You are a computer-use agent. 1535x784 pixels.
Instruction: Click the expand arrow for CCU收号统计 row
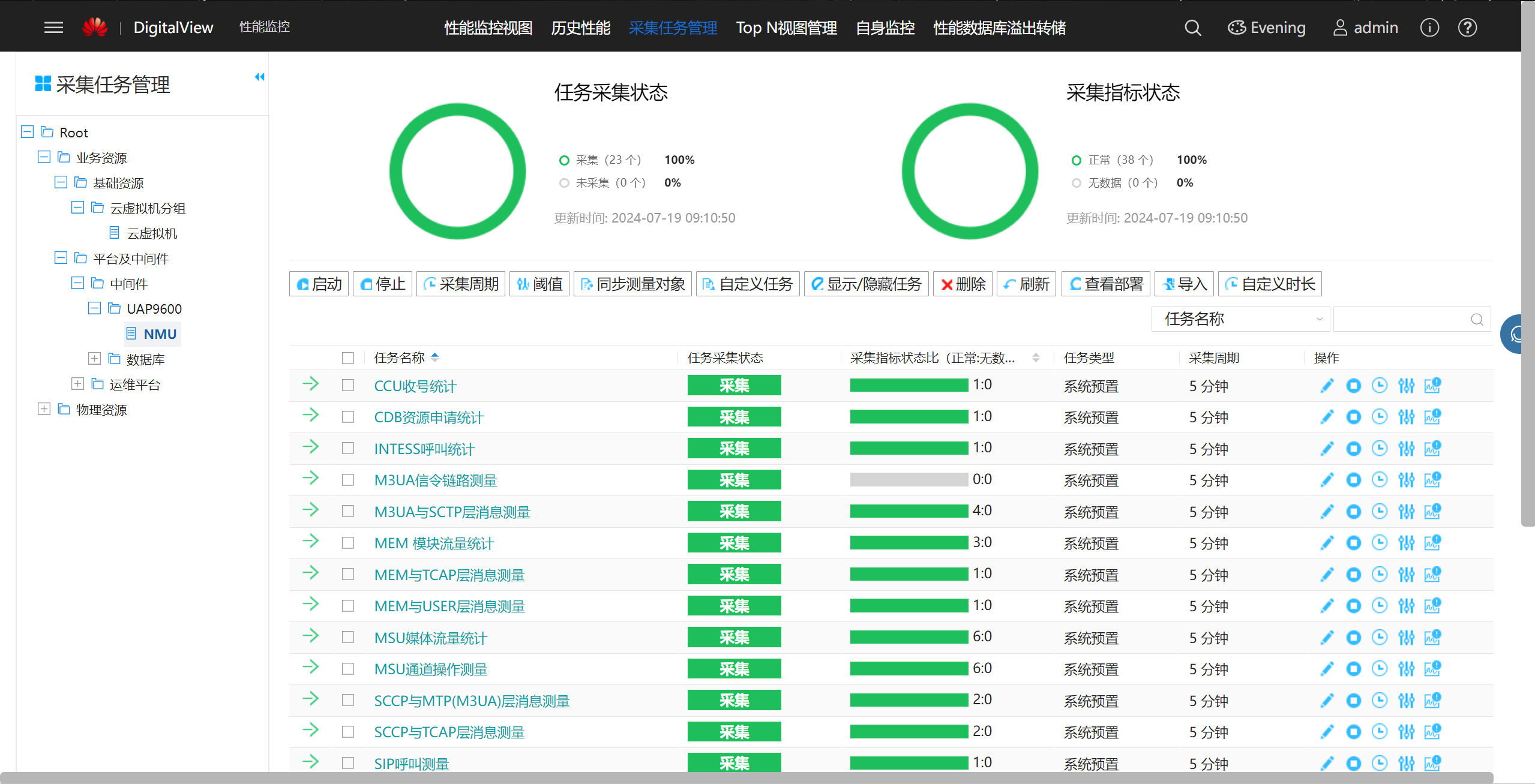(310, 384)
